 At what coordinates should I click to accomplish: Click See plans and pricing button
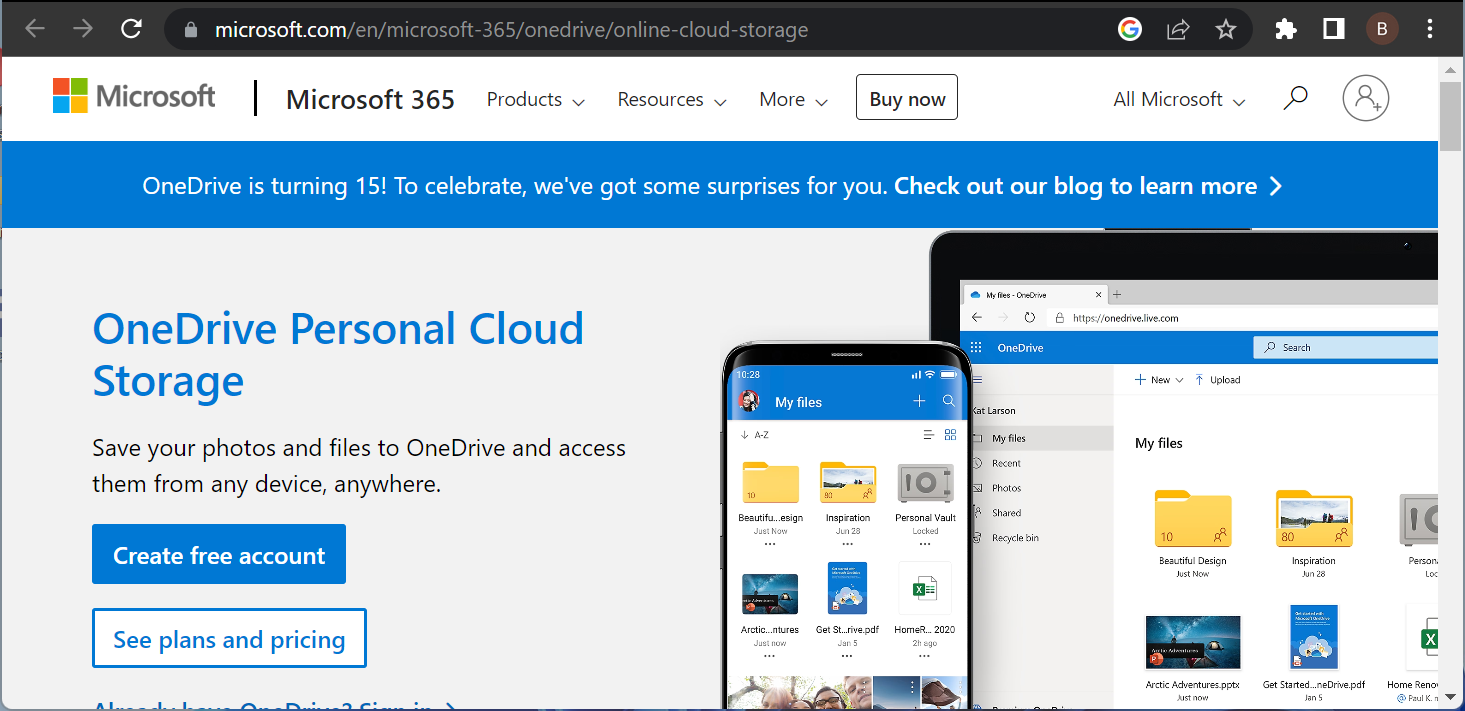pos(229,638)
